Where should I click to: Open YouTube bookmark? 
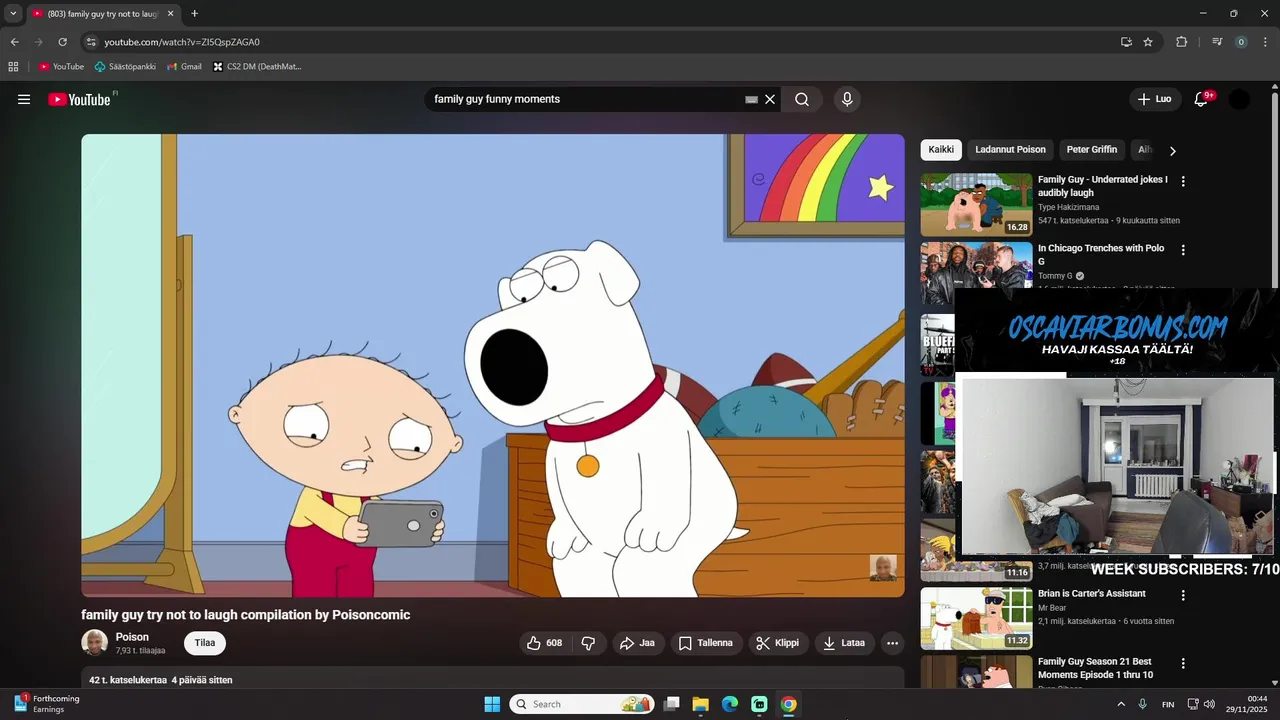61,67
